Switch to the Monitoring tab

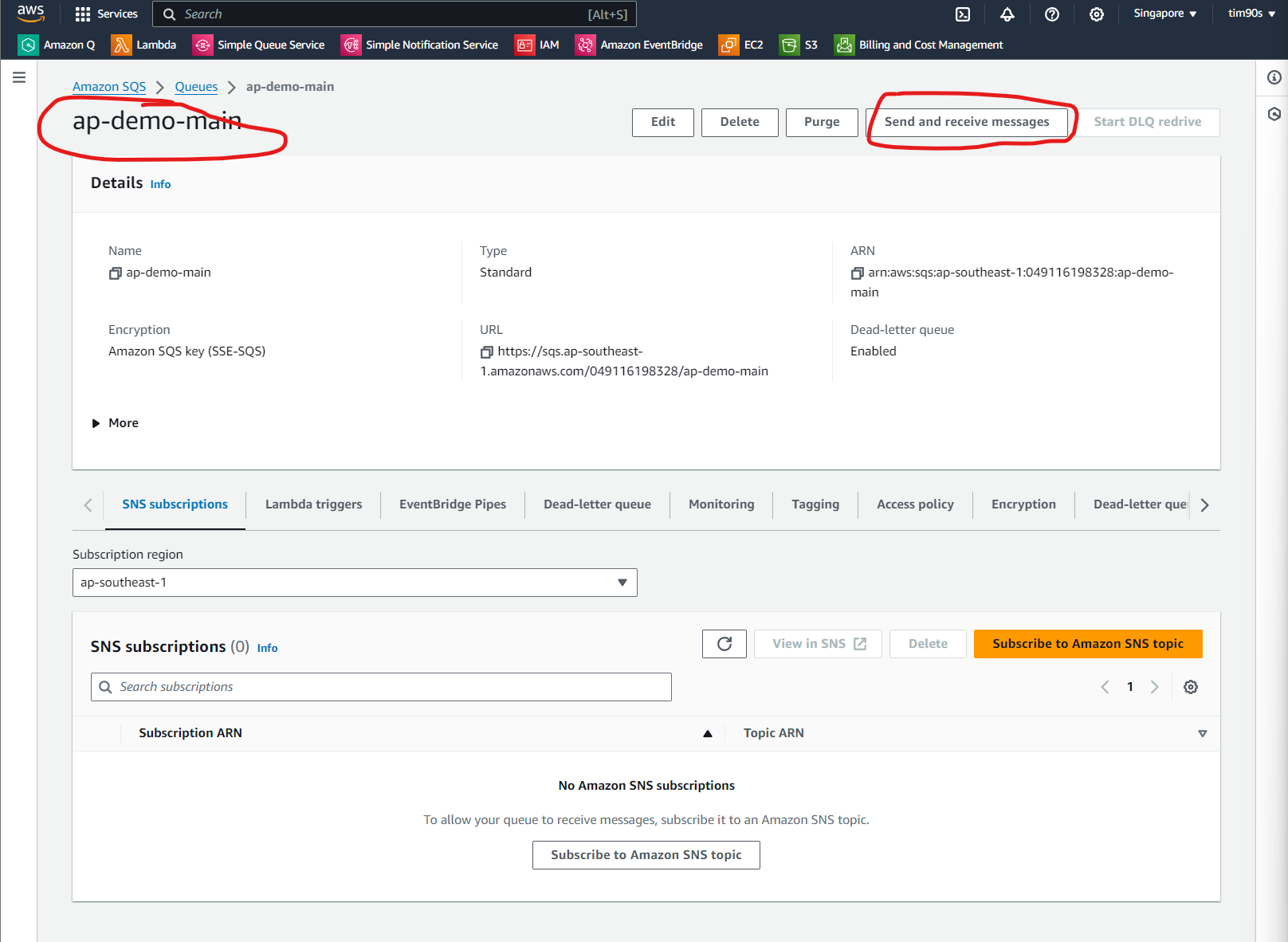click(721, 504)
